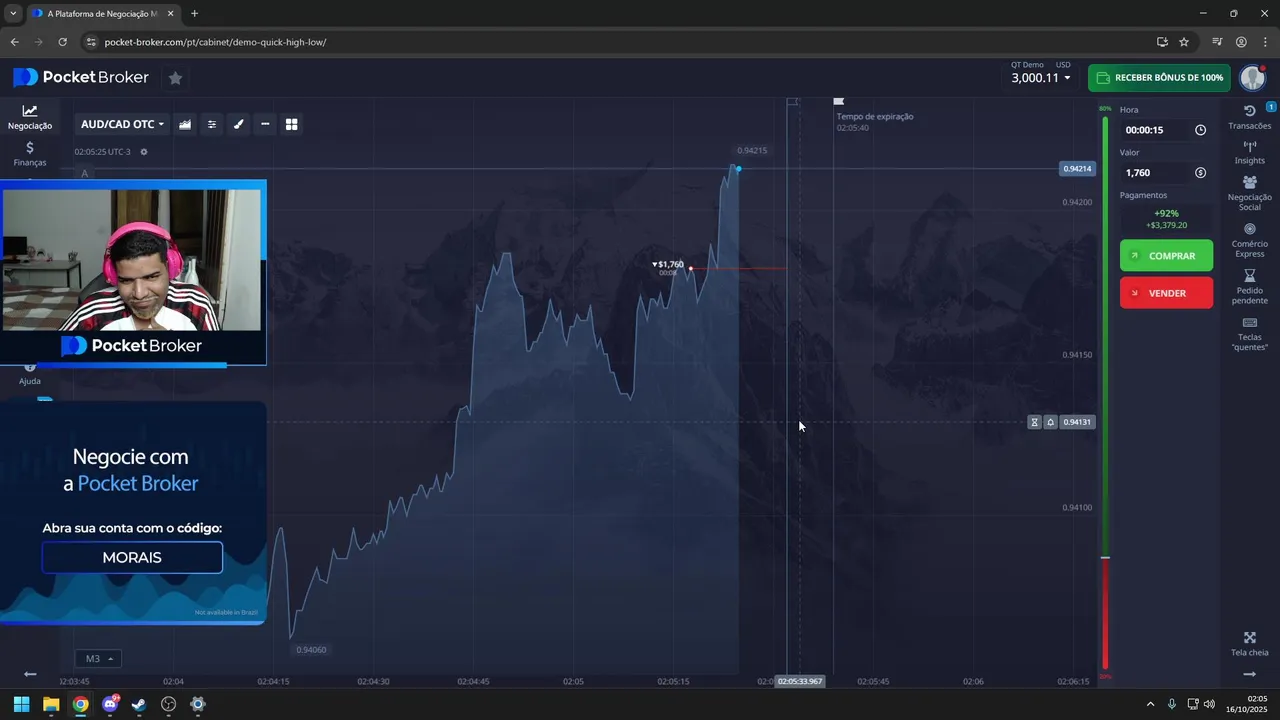
Task: Open the Transações panel
Action: point(1250,117)
